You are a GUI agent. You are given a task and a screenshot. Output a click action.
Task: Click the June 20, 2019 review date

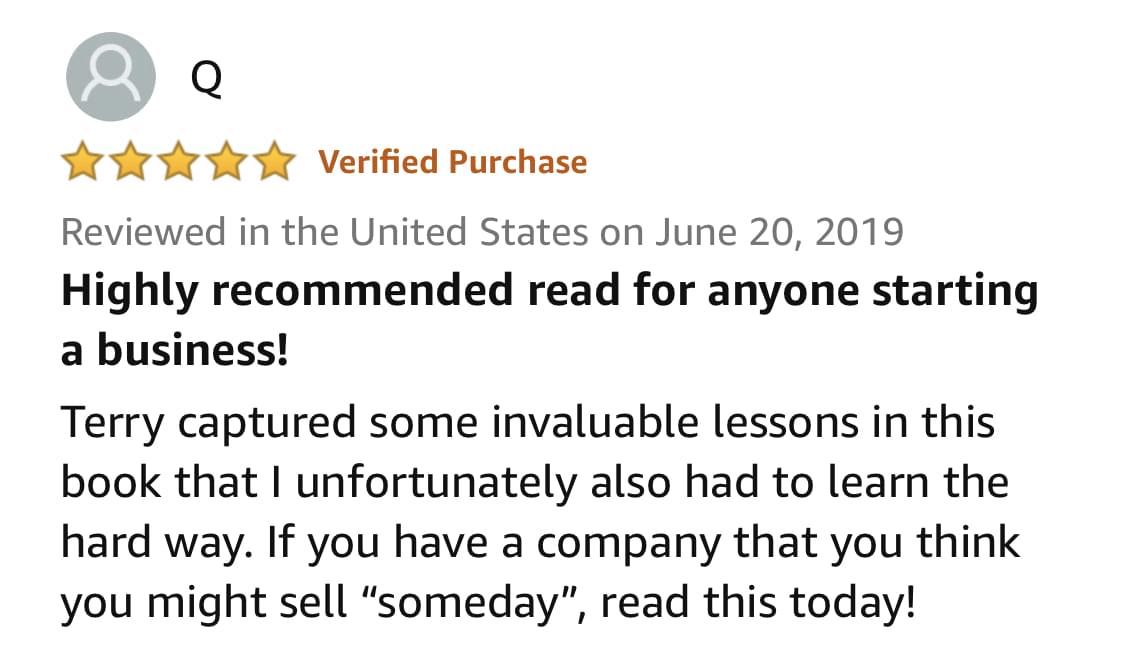click(x=779, y=232)
